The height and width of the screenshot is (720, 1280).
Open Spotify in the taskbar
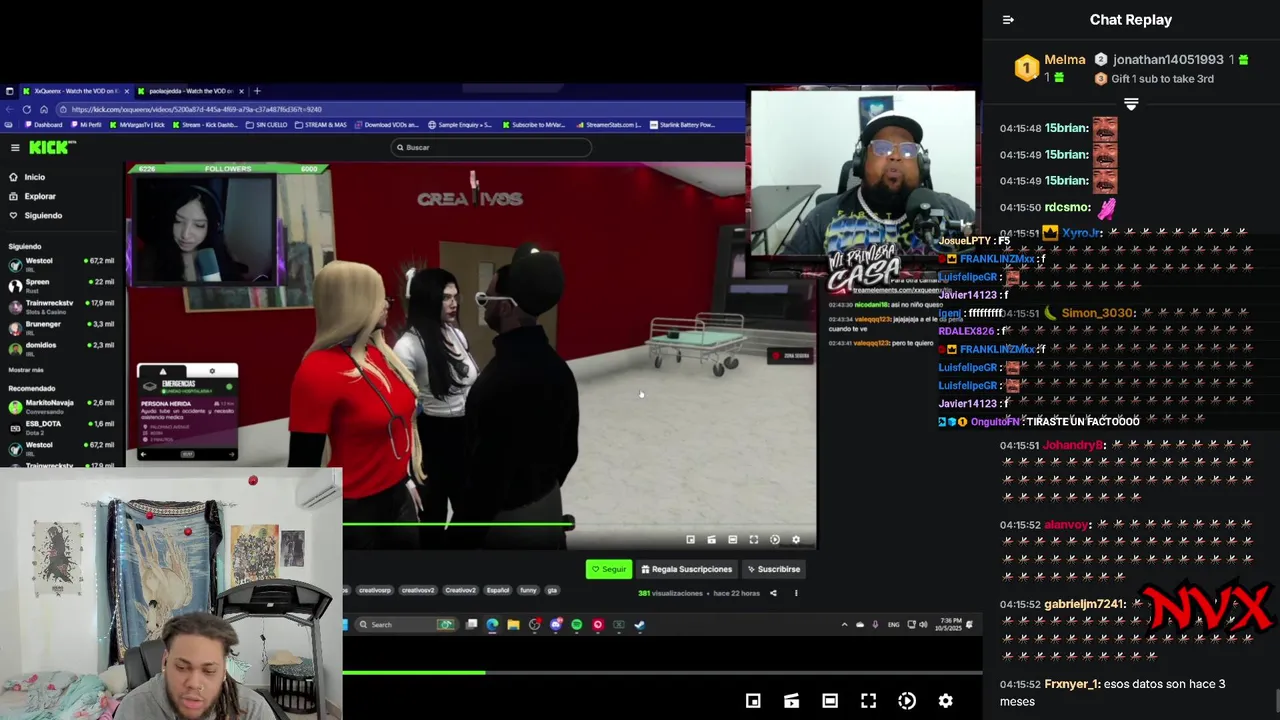(x=577, y=625)
